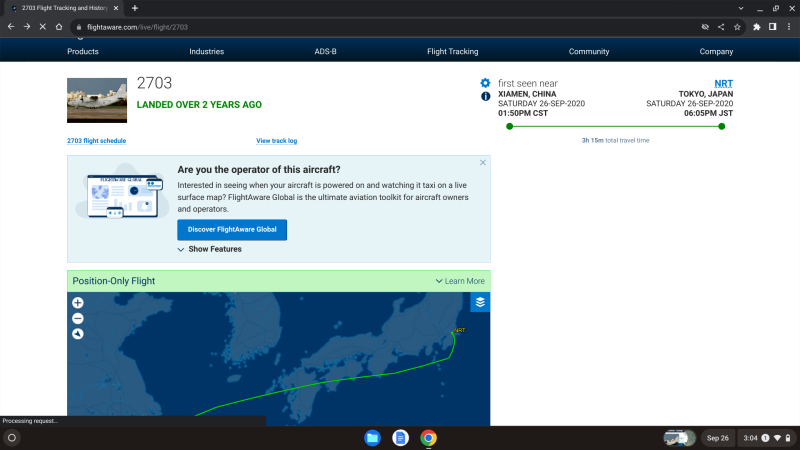Image resolution: width=800 pixels, height=450 pixels.
Task: Zoom in on the flight map
Action: [x=78, y=303]
